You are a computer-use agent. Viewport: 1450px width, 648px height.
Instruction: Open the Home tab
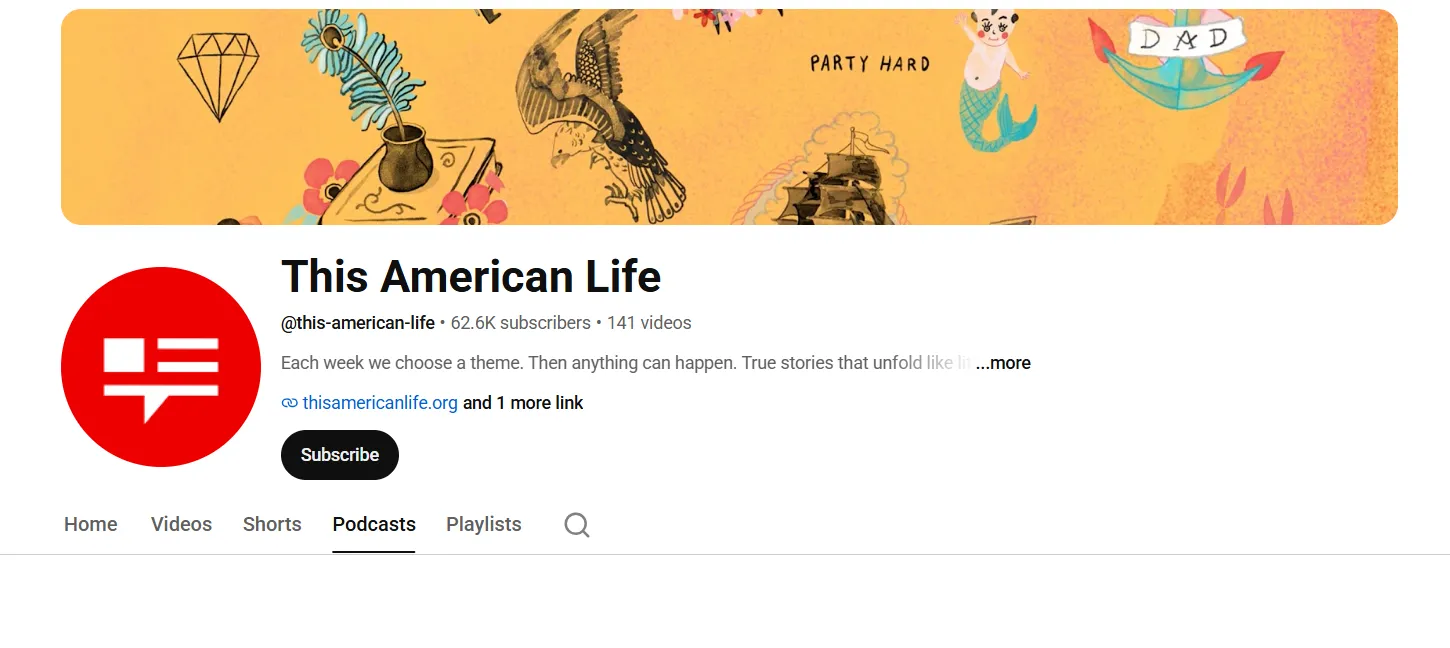click(x=91, y=524)
